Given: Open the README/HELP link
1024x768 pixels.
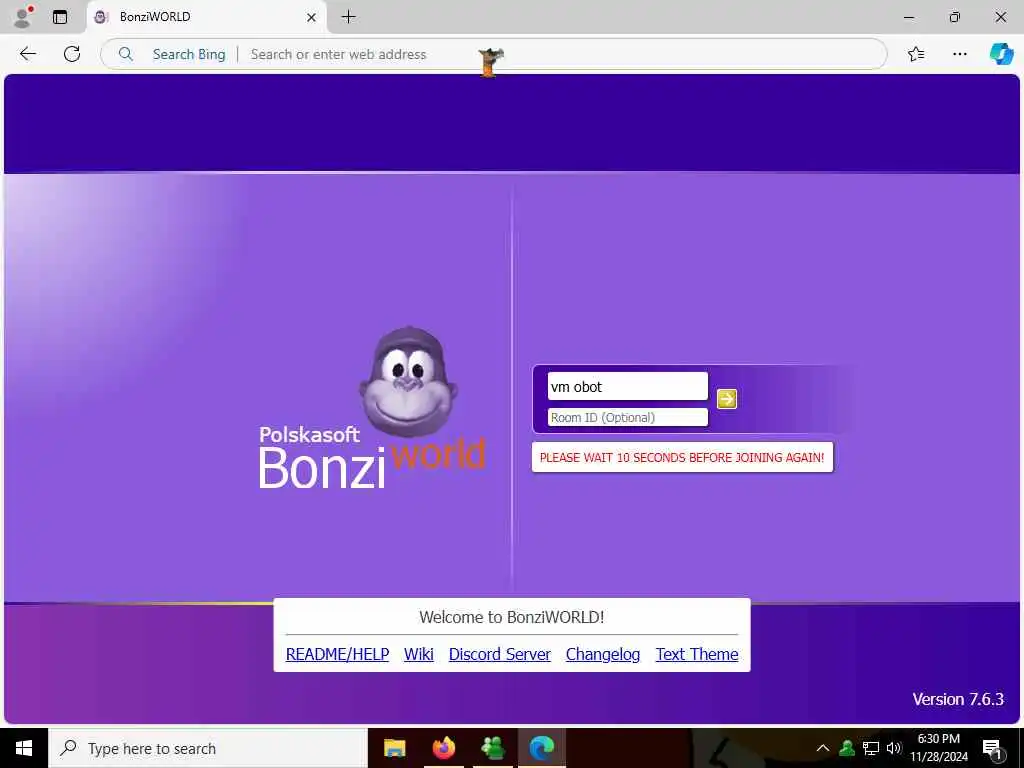Looking at the screenshot, I should pos(337,654).
